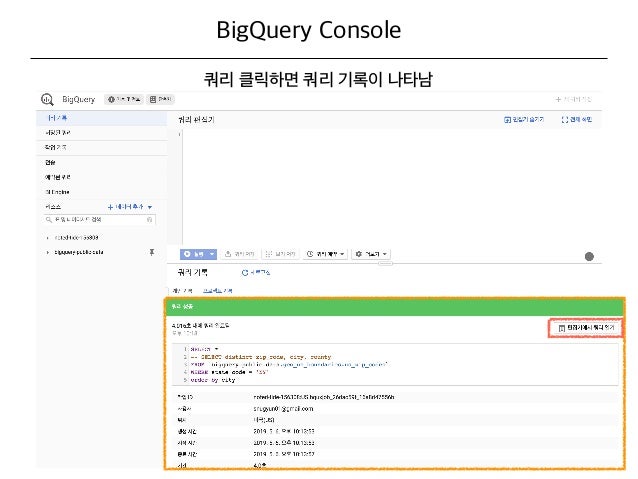
Task: Click the user email ending in gmail.com
Action: (x=283, y=409)
